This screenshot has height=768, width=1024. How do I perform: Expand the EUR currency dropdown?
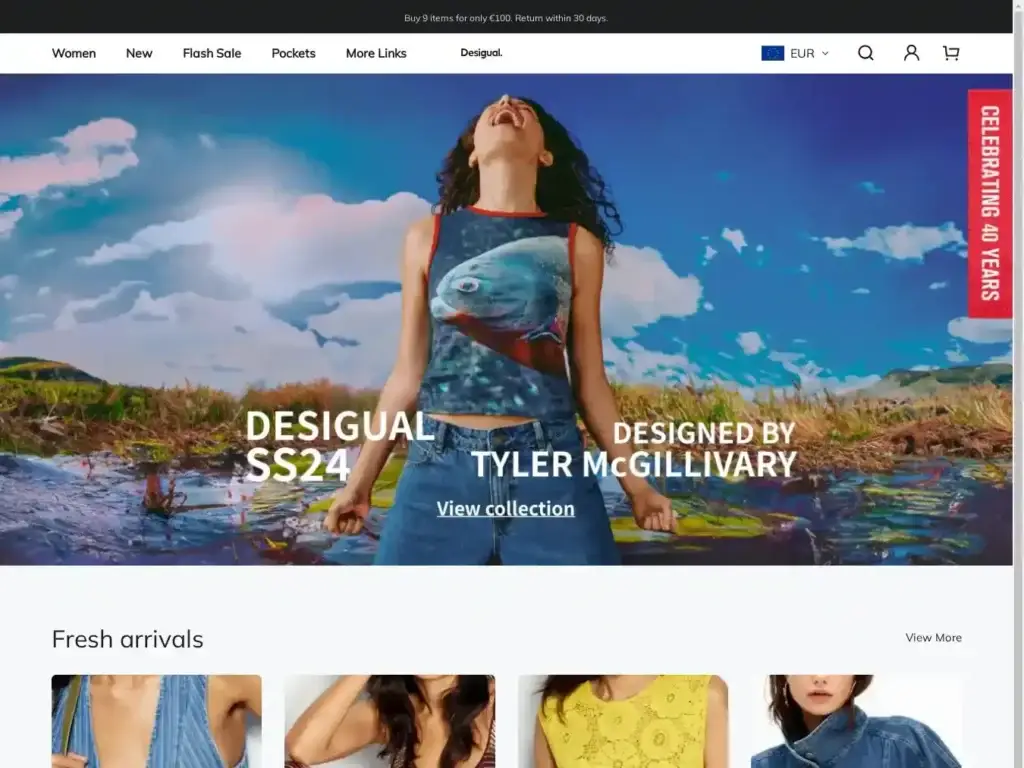tap(803, 53)
